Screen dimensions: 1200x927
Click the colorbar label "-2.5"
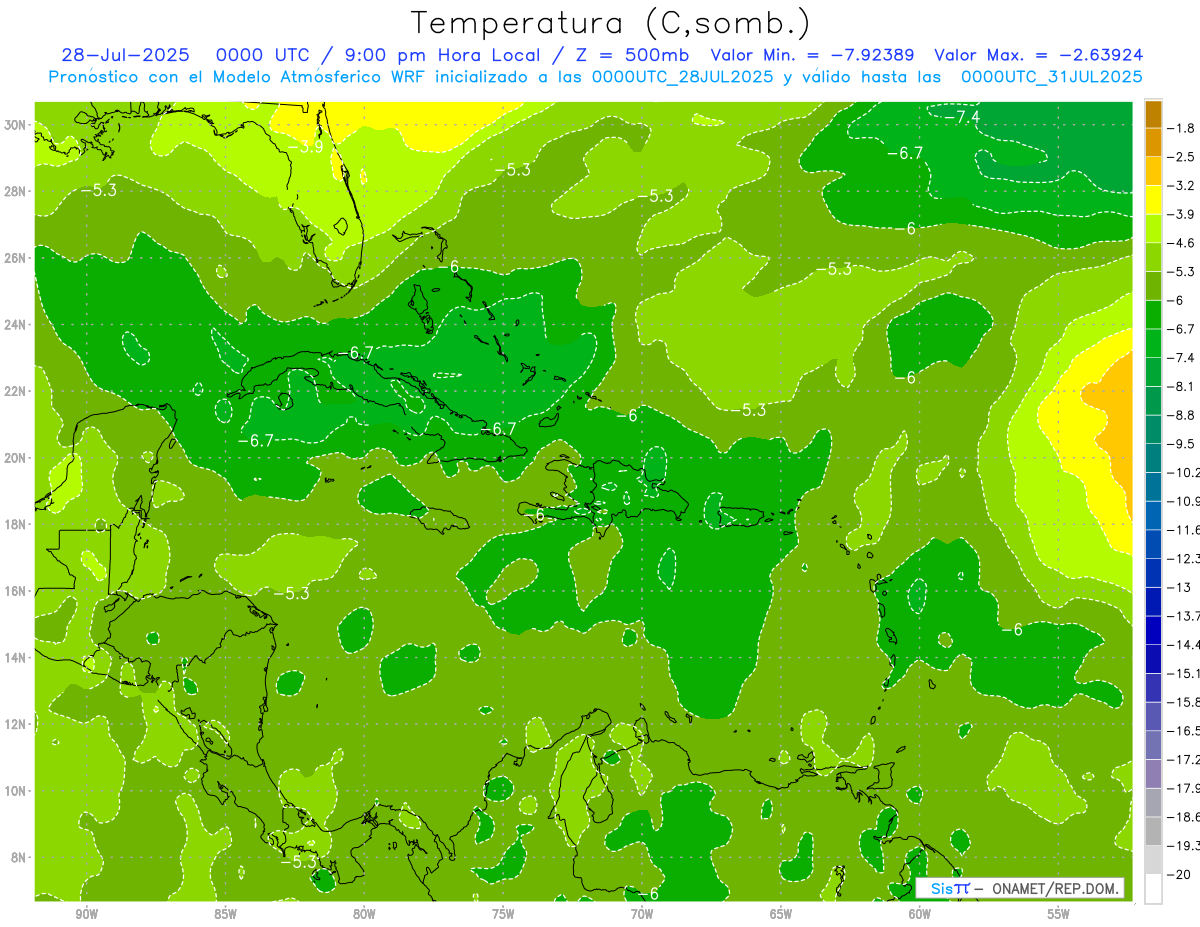tap(1183, 156)
